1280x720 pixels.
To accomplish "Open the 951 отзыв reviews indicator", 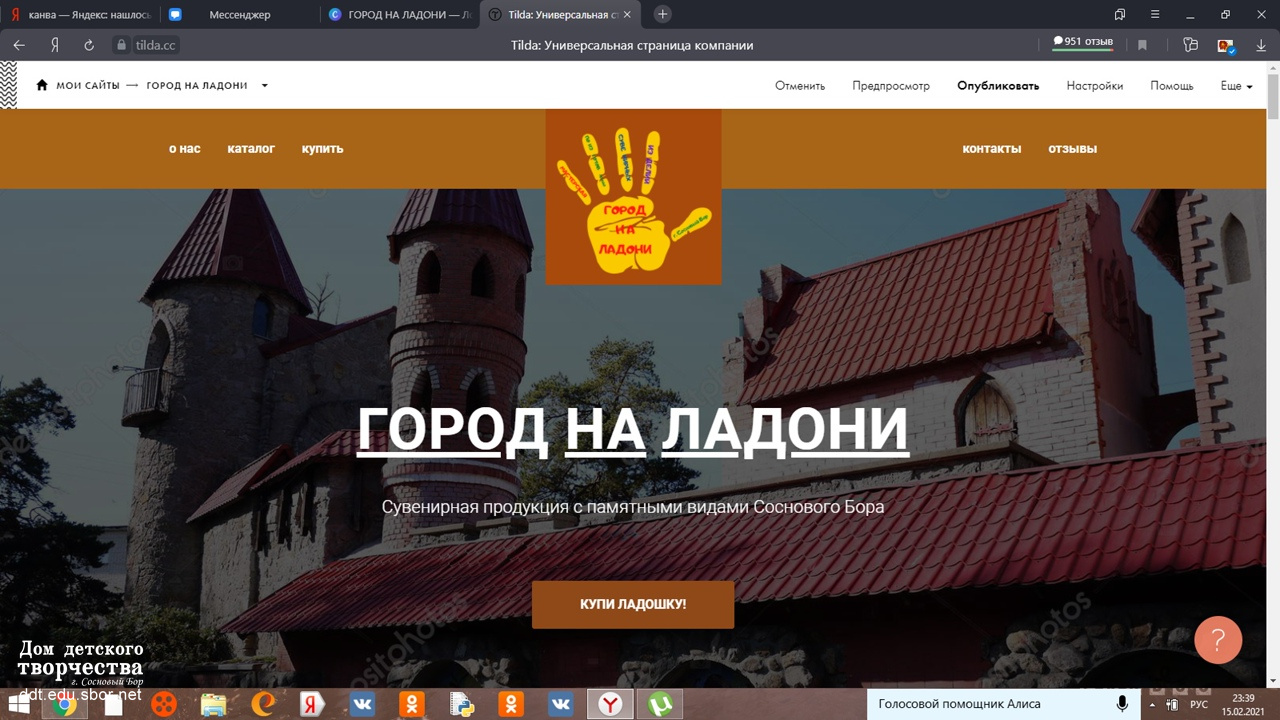I will pyautogui.click(x=1082, y=42).
